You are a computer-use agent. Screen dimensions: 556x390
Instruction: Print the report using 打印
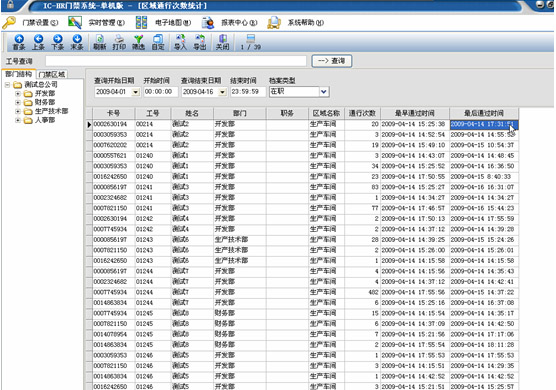click(119, 42)
